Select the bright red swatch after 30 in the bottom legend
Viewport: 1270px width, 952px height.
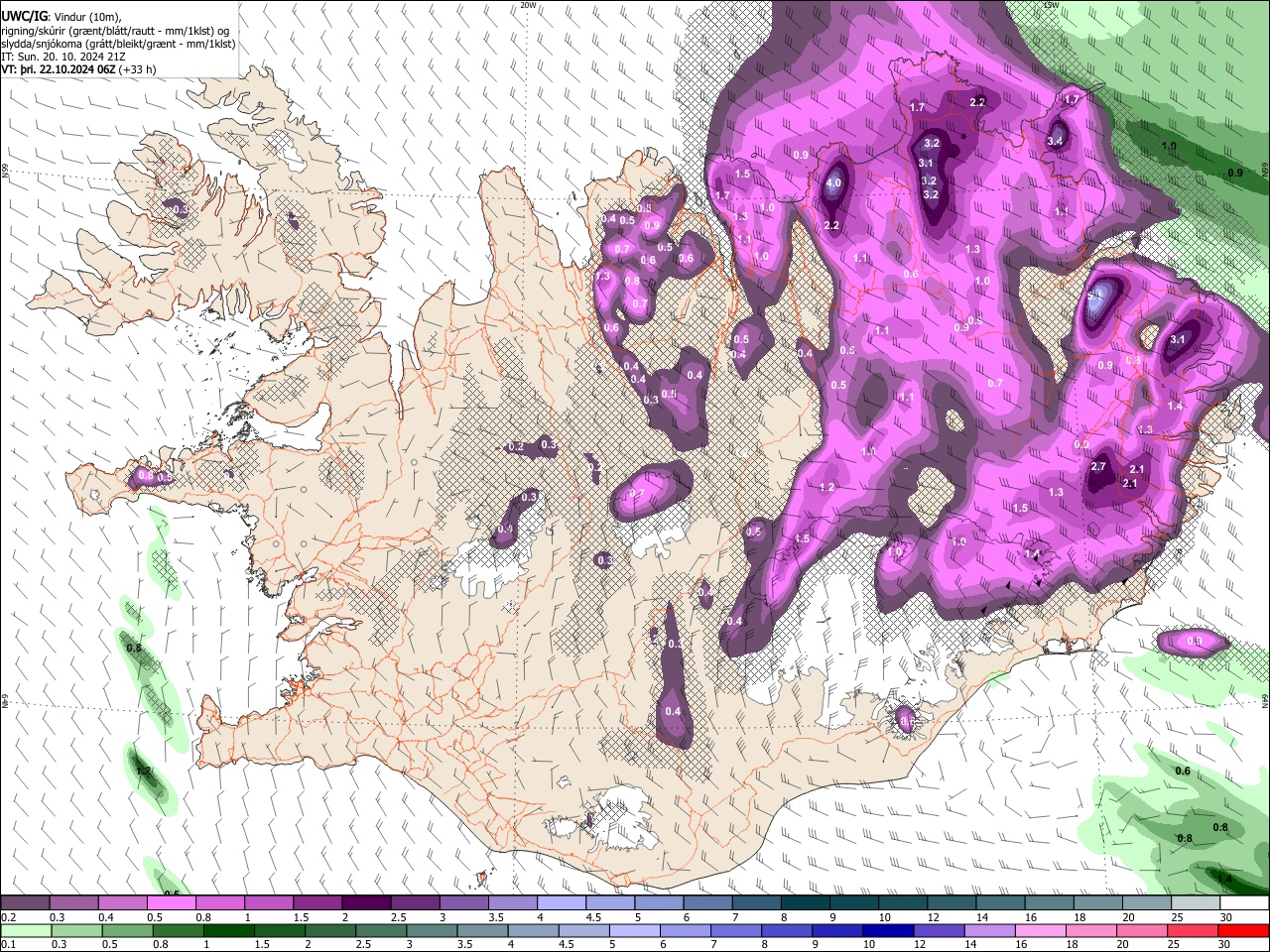coord(1243,930)
